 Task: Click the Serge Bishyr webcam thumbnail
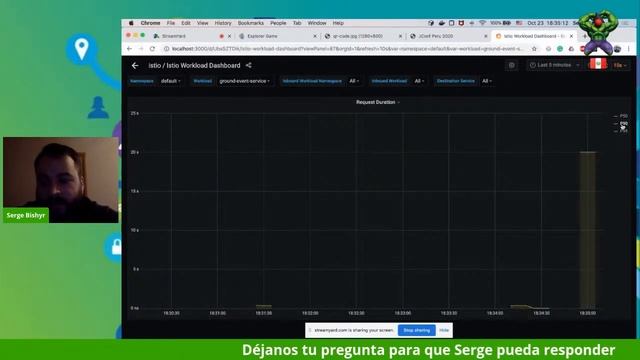tap(61, 180)
